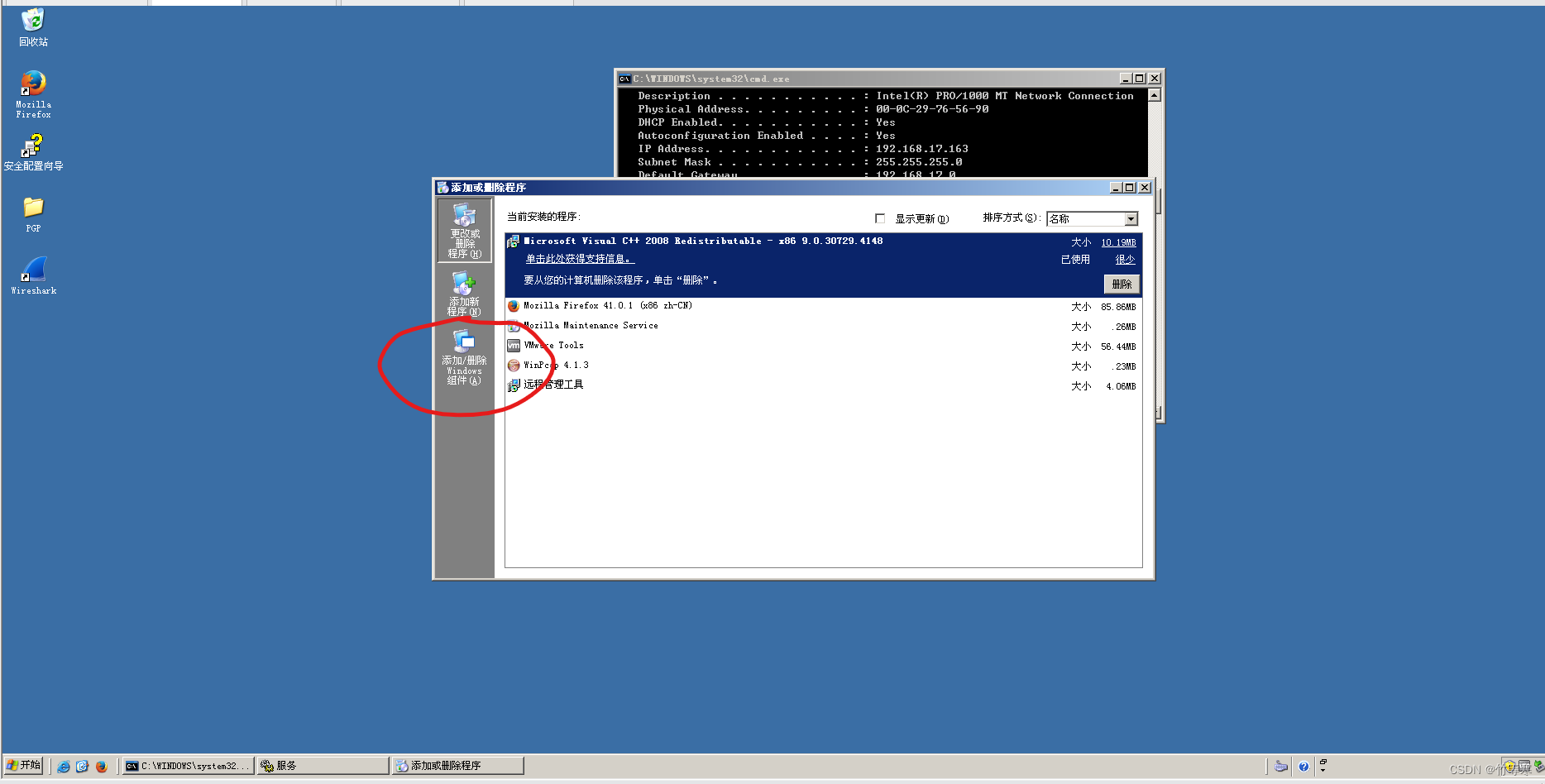Viewport: 1545px width, 784px height.
Task: Open the PGP folder on the desktop
Action: click(33, 214)
